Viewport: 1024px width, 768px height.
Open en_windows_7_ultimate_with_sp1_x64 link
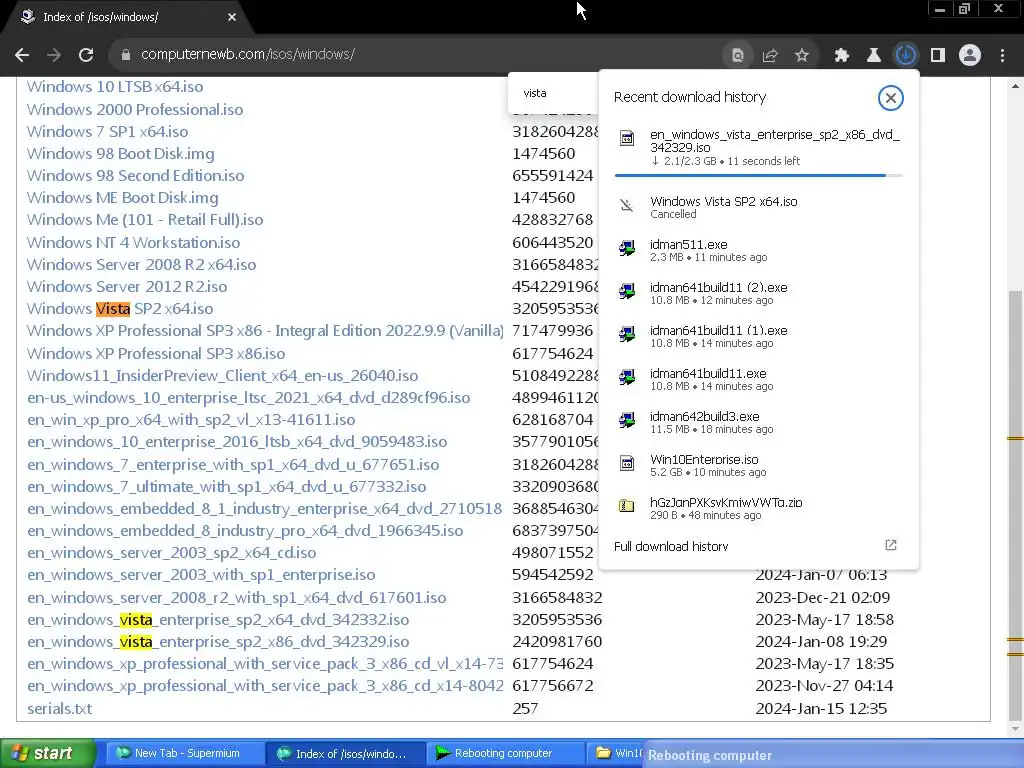[x=226, y=487]
